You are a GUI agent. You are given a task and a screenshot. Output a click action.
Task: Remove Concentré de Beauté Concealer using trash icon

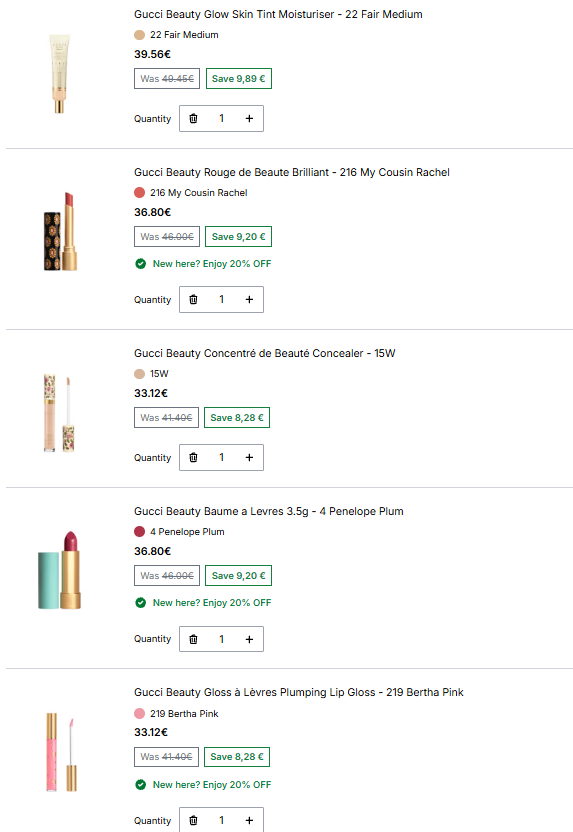[194, 457]
